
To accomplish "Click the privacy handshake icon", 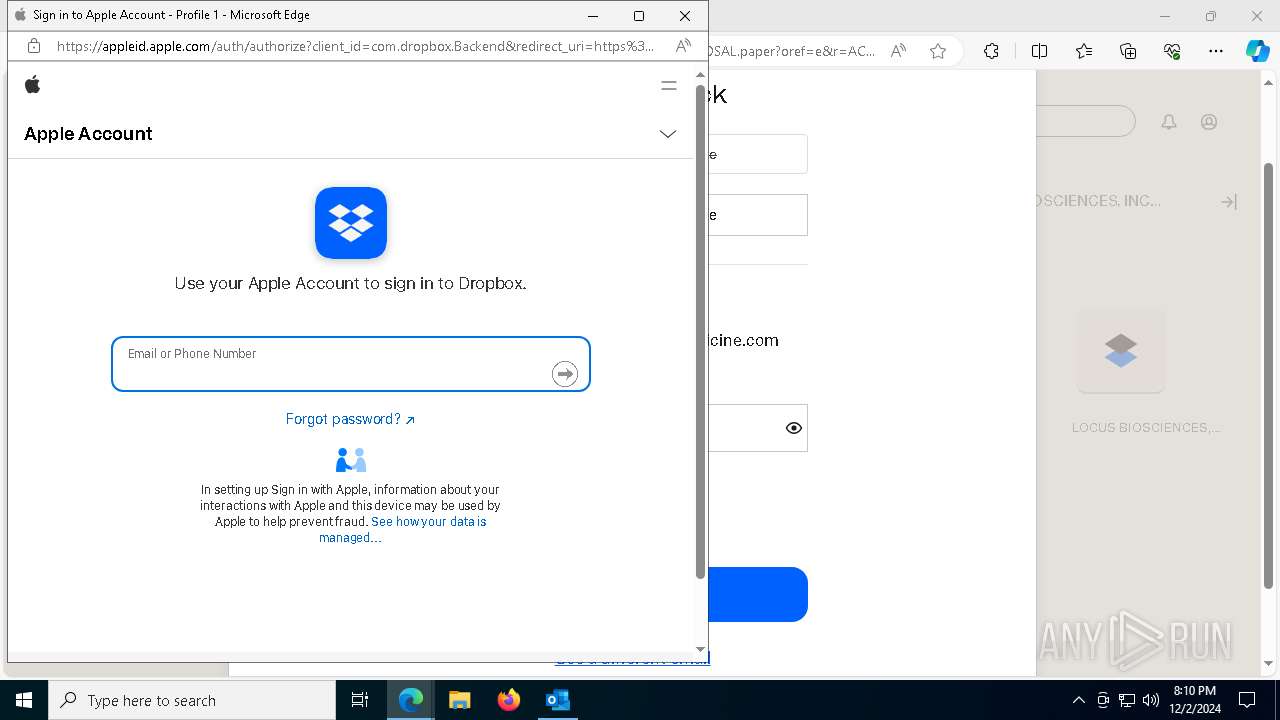I will point(351,460).
